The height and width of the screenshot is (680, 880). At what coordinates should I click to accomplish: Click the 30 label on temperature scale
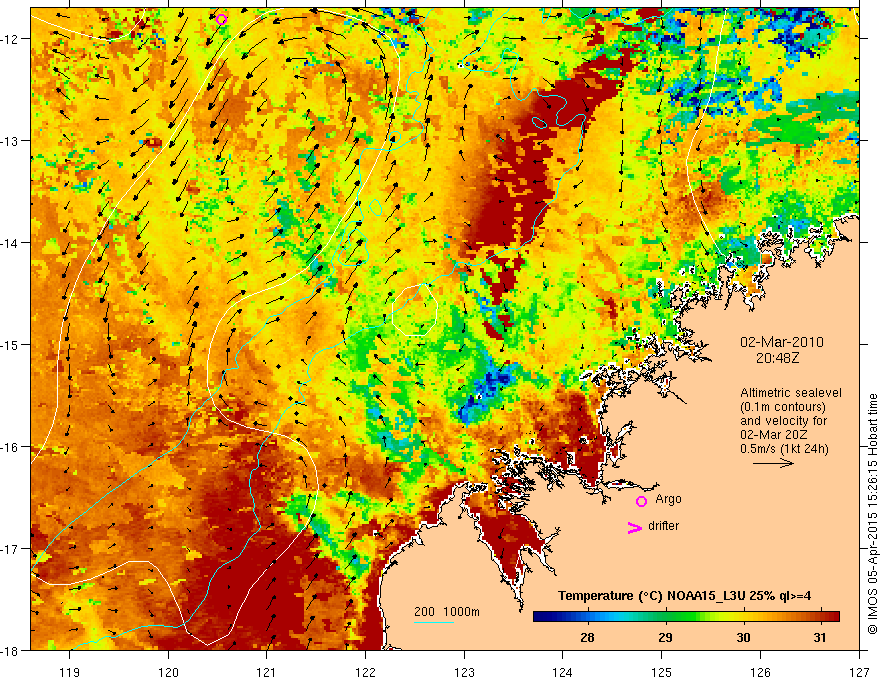click(x=743, y=638)
